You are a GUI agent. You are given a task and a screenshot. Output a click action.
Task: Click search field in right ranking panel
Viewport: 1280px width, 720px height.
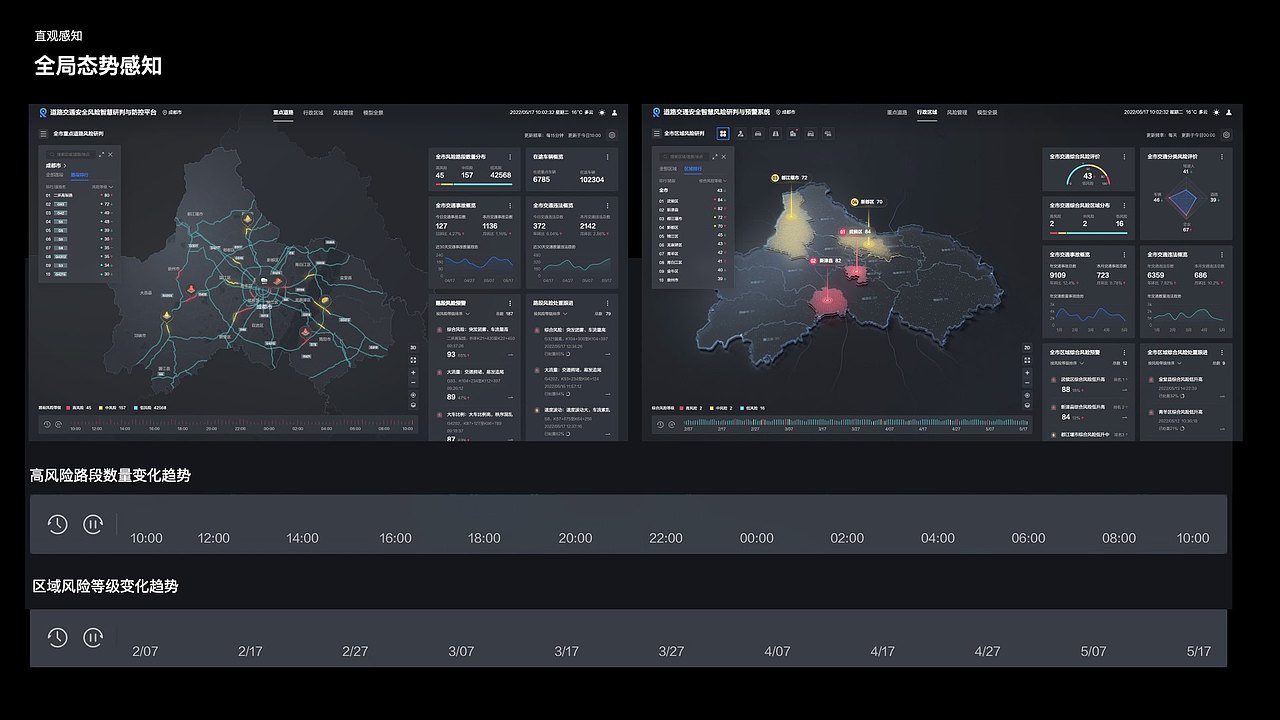(684, 157)
